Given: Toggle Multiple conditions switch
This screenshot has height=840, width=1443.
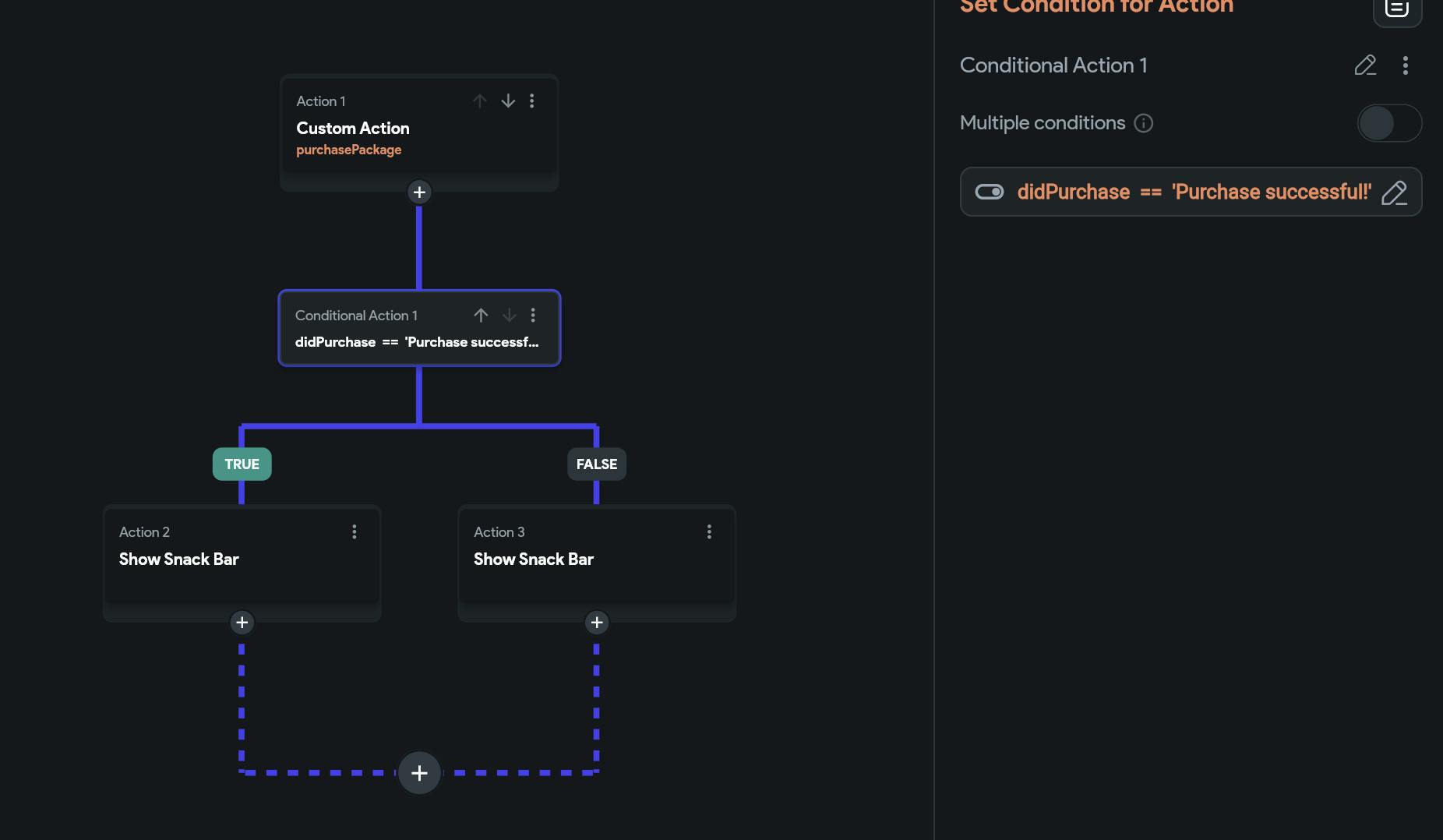Looking at the screenshot, I should [1389, 123].
